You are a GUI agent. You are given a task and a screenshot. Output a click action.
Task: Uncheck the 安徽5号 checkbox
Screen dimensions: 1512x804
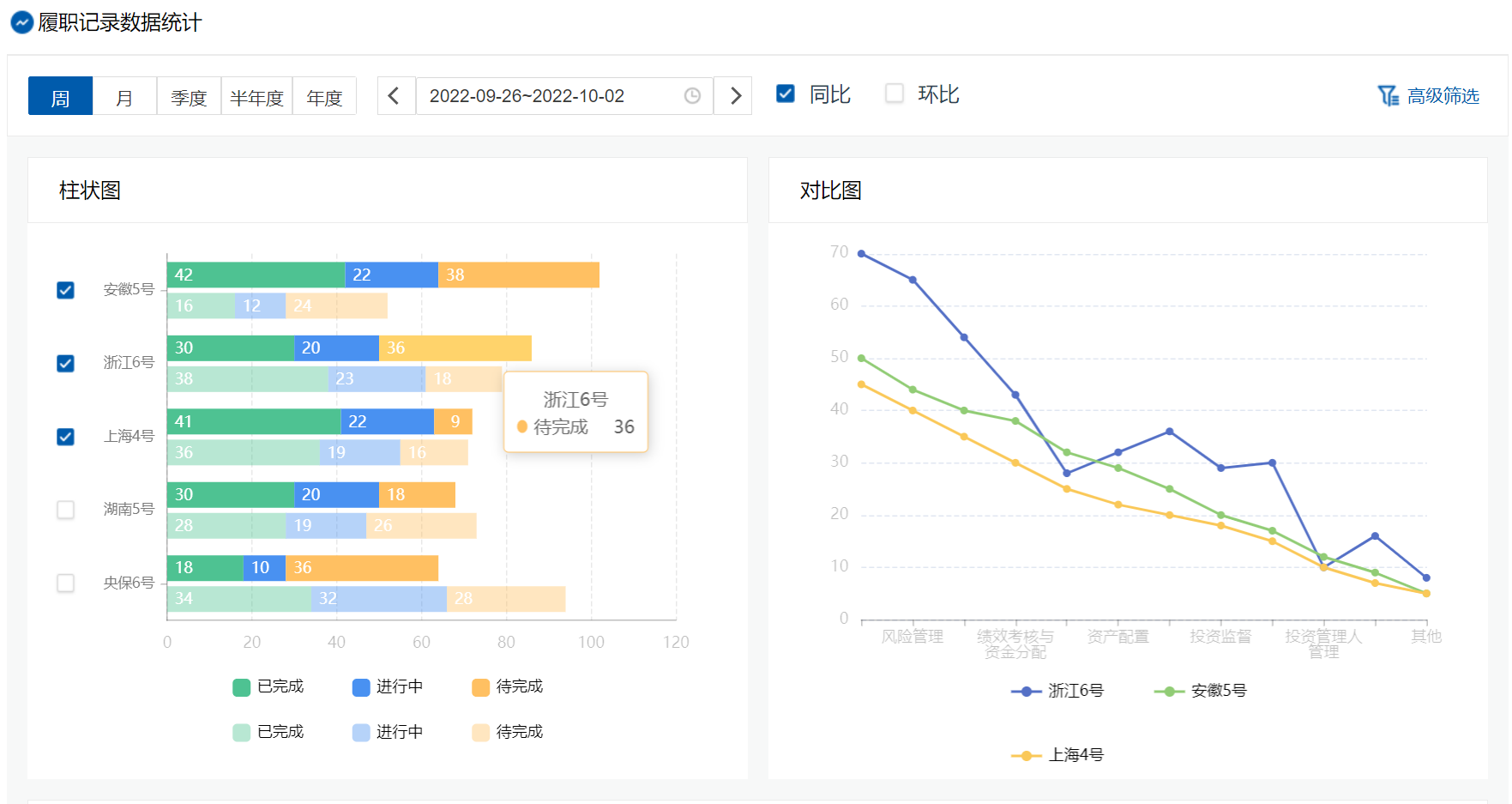coord(65,290)
